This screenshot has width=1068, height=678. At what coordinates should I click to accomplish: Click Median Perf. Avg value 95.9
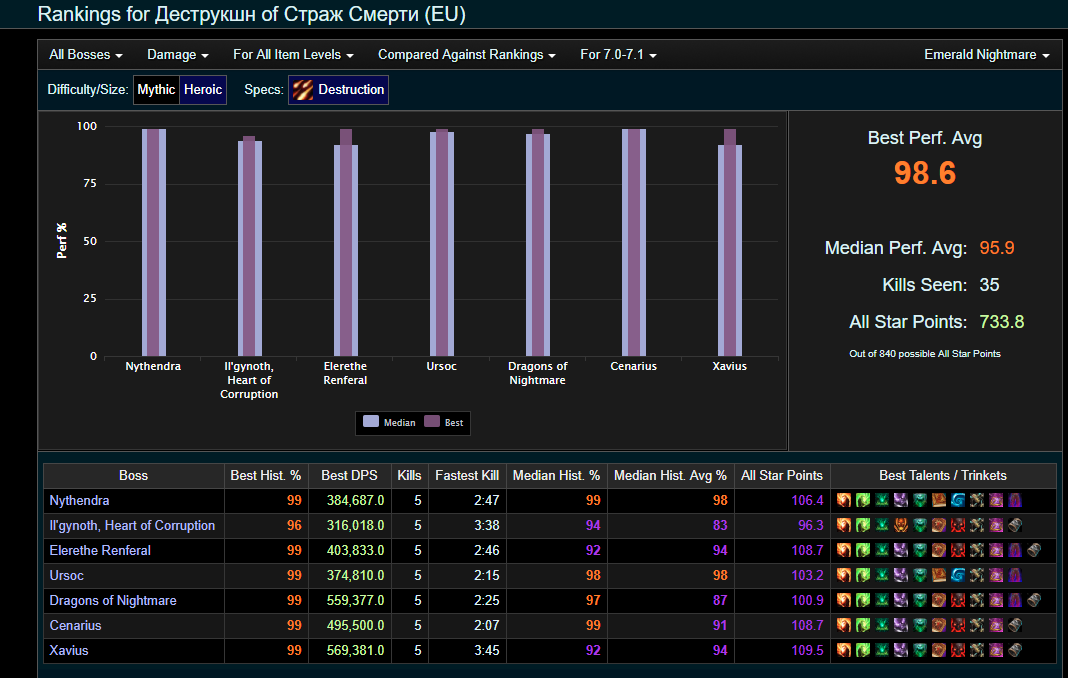point(996,248)
